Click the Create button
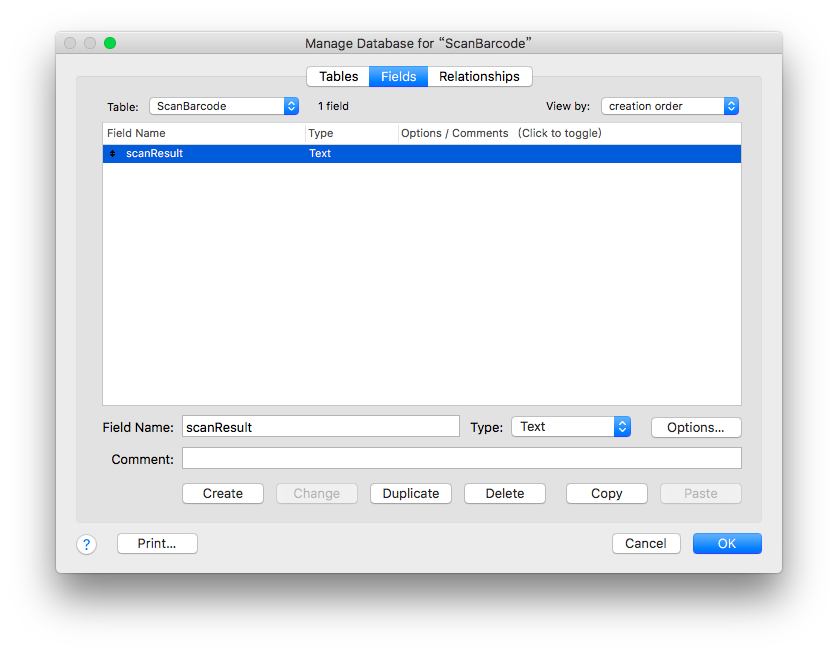 coord(223,494)
